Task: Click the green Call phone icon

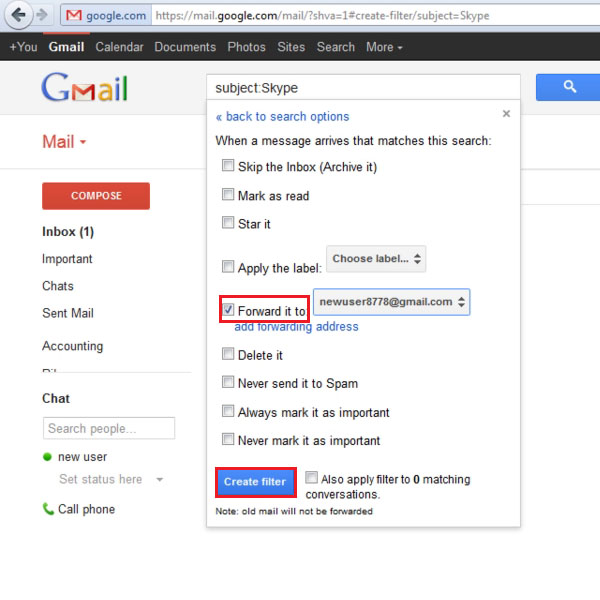Action: click(48, 509)
